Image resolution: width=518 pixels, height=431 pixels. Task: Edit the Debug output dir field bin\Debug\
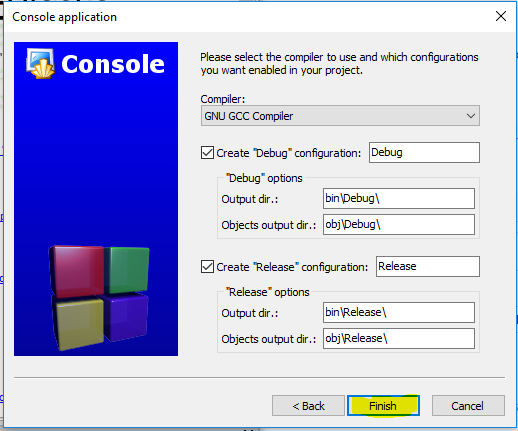click(399, 198)
